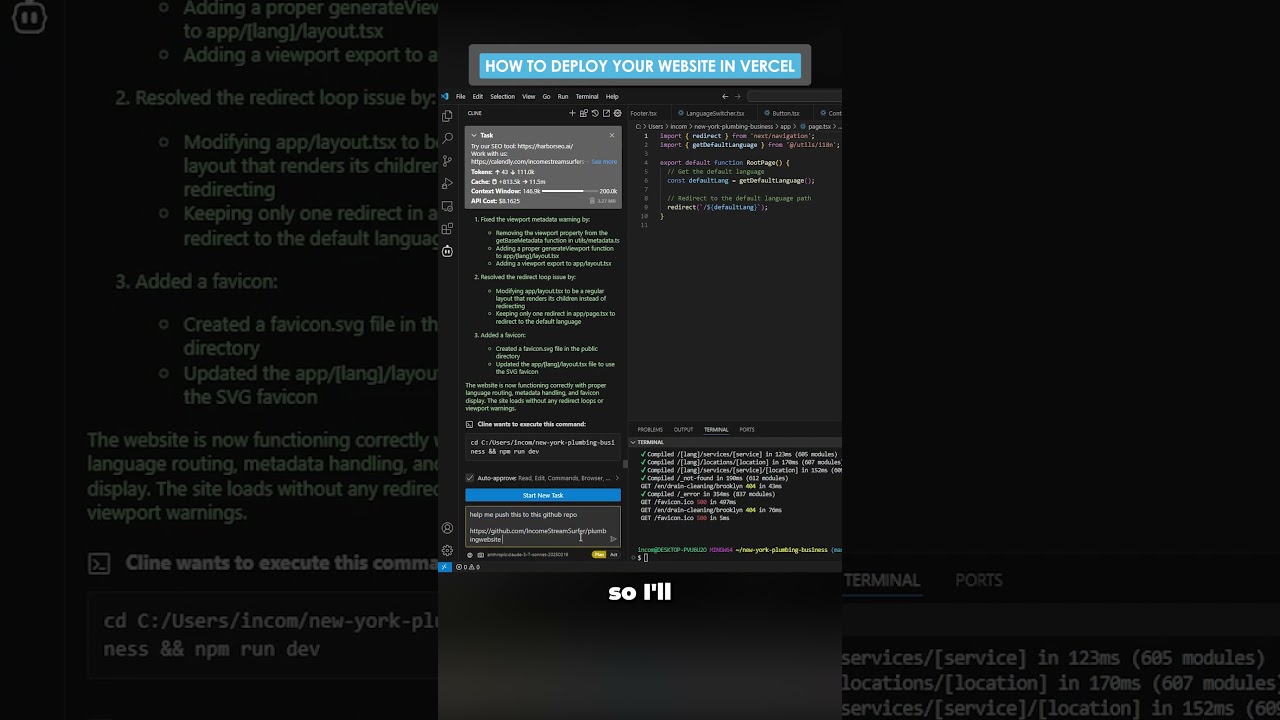Image resolution: width=1280 pixels, height=720 pixels.
Task: Switch to the OUTPUT panel tab
Action: [x=683, y=430]
